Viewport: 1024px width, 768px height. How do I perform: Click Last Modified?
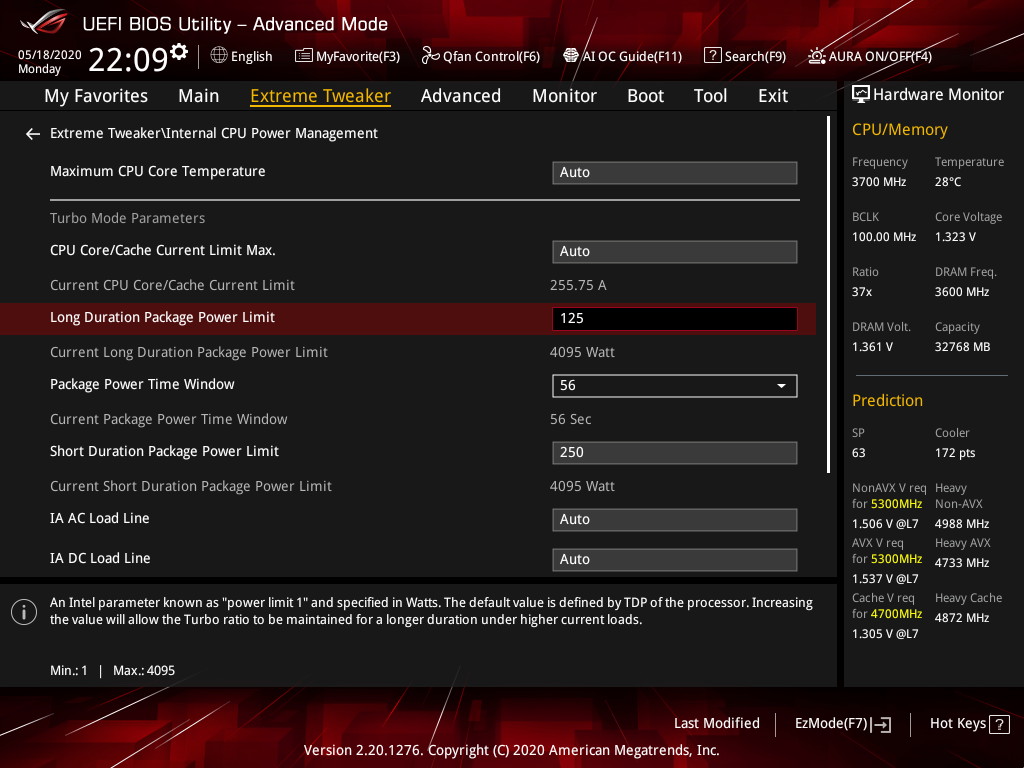717,724
